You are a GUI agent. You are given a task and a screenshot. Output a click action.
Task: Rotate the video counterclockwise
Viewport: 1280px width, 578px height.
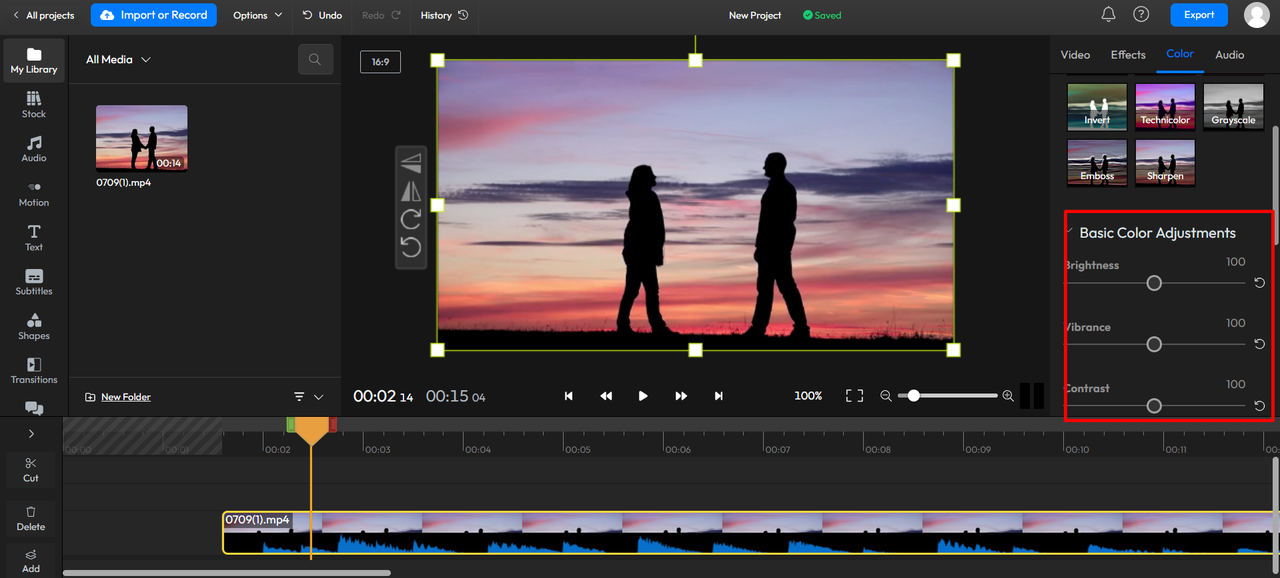(411, 247)
